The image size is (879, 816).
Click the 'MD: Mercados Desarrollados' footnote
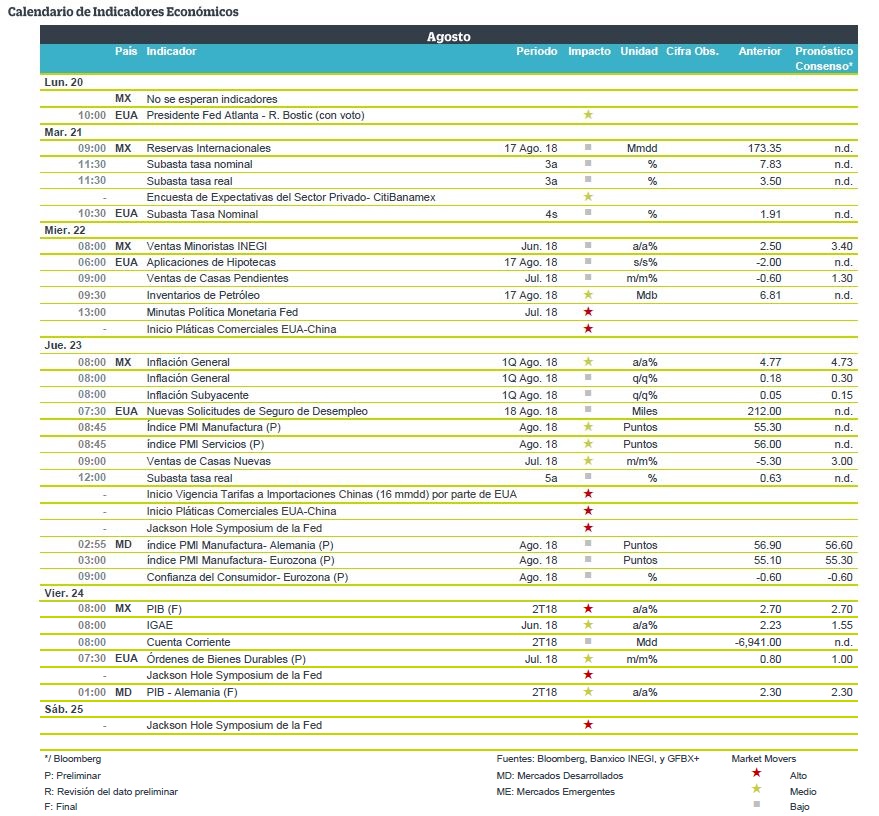[x=559, y=776]
